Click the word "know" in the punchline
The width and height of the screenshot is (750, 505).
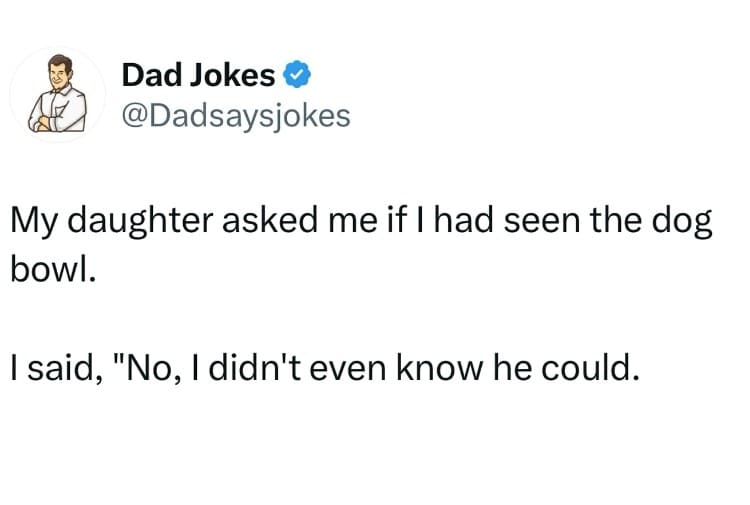439,368
